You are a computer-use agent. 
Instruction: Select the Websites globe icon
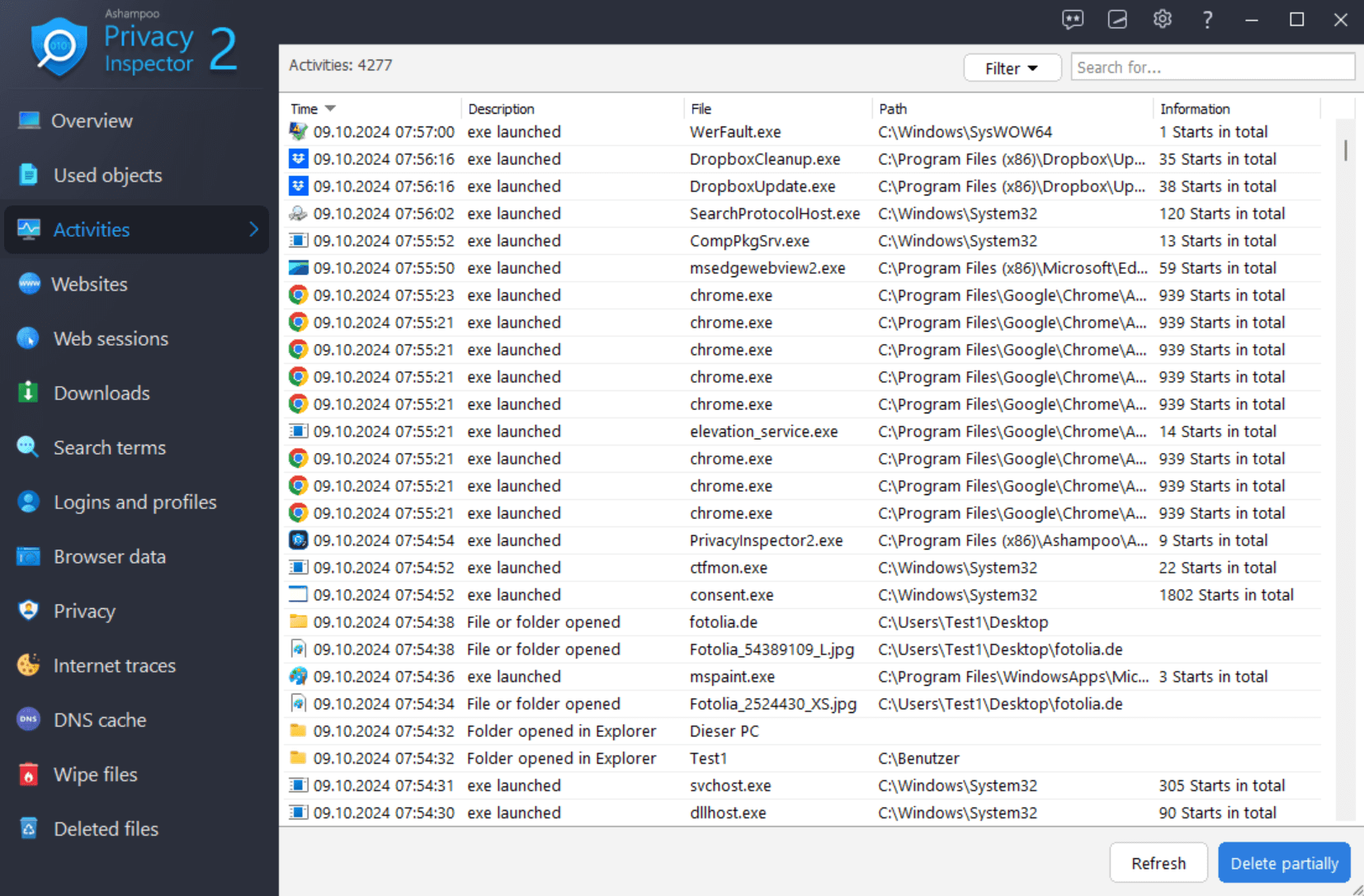pos(27,284)
